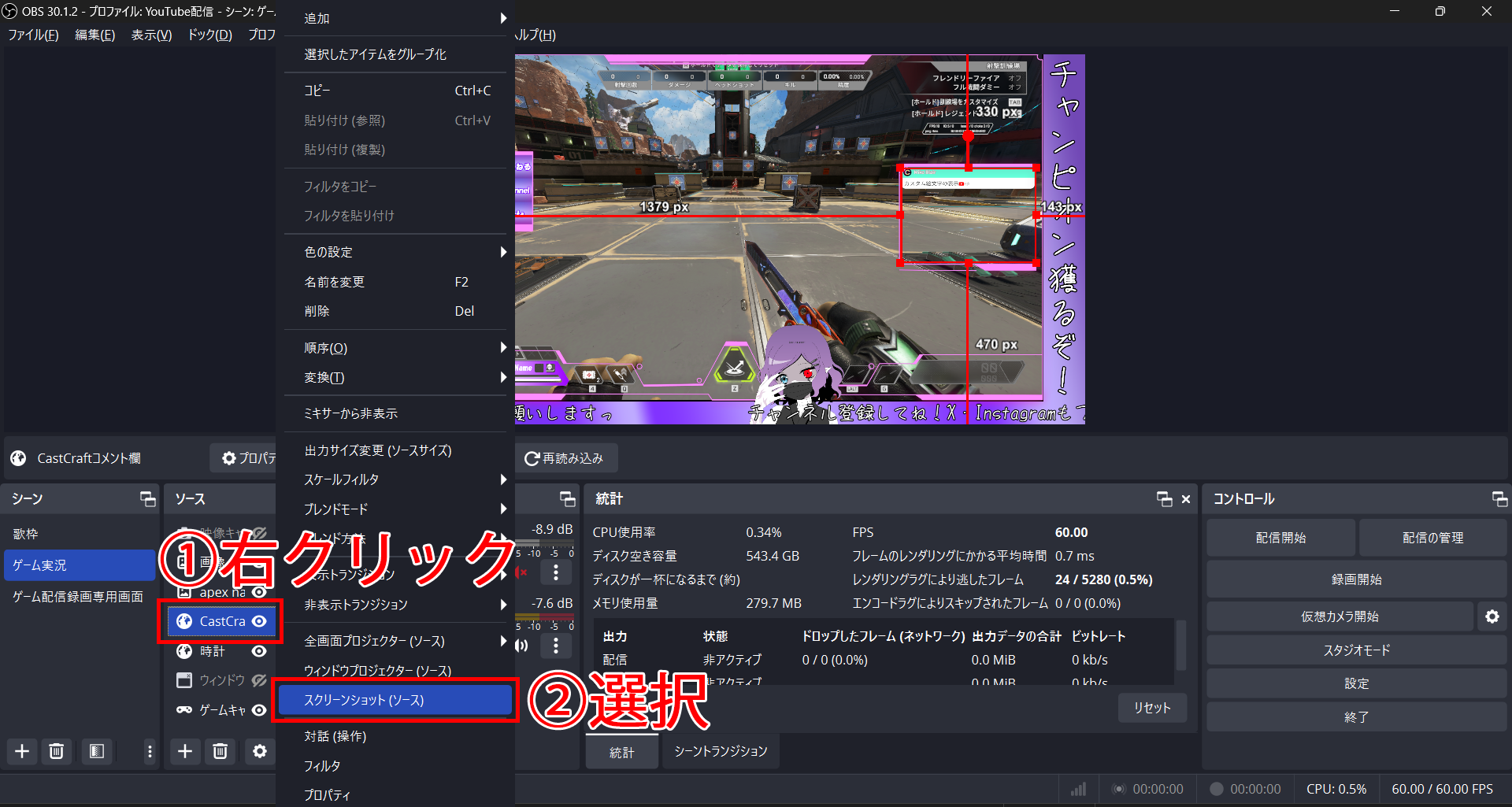Click the CastCraftコメント欄 browser icon in toolbar
Screen dimensions: 1512x807
tap(19, 458)
